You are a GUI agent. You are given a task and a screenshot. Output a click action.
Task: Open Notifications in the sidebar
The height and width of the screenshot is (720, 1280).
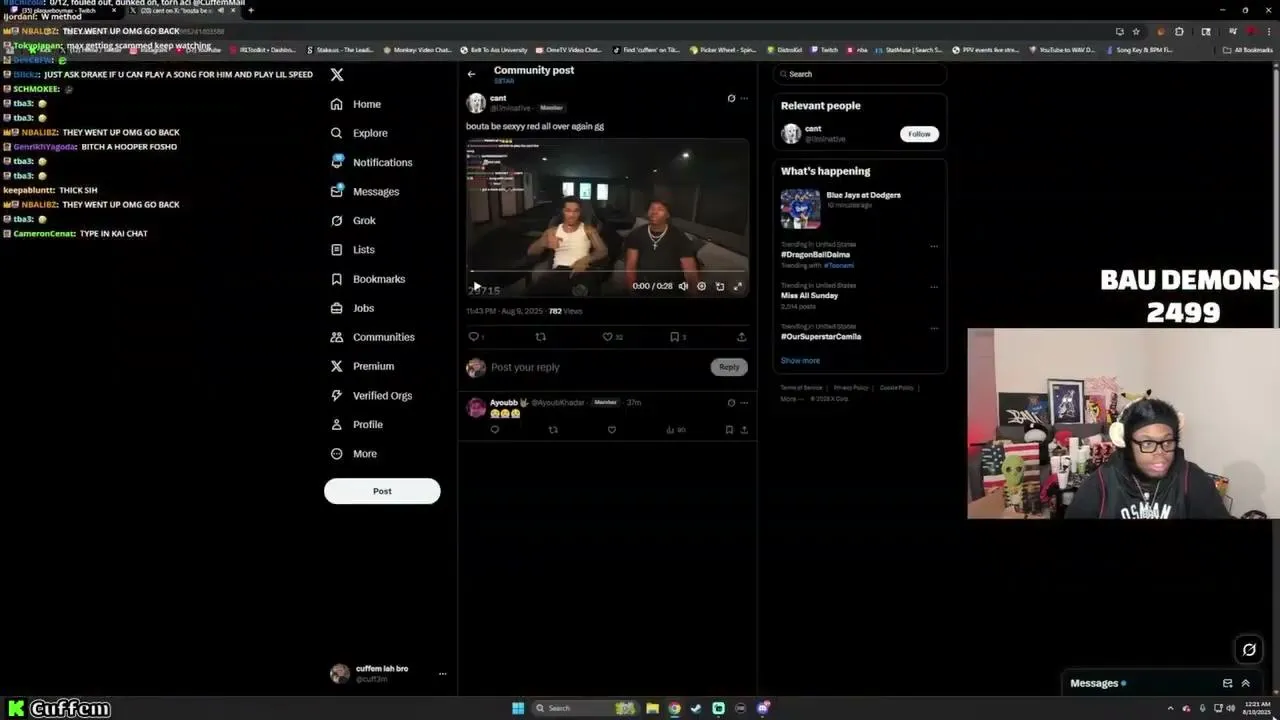tap(371, 162)
